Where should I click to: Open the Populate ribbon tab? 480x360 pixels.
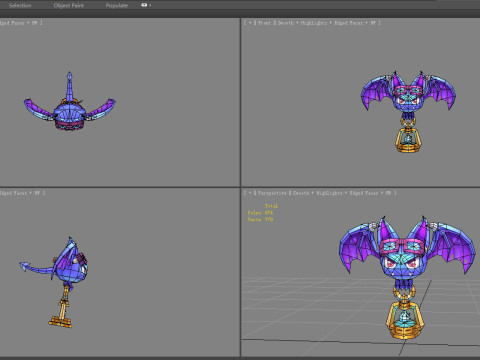coord(117,5)
